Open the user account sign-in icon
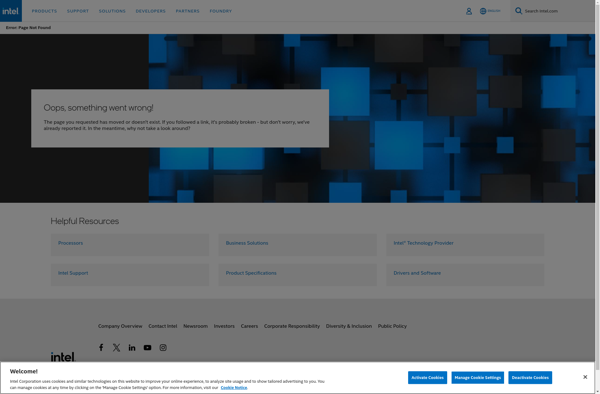The width and height of the screenshot is (600, 394). coord(469,11)
